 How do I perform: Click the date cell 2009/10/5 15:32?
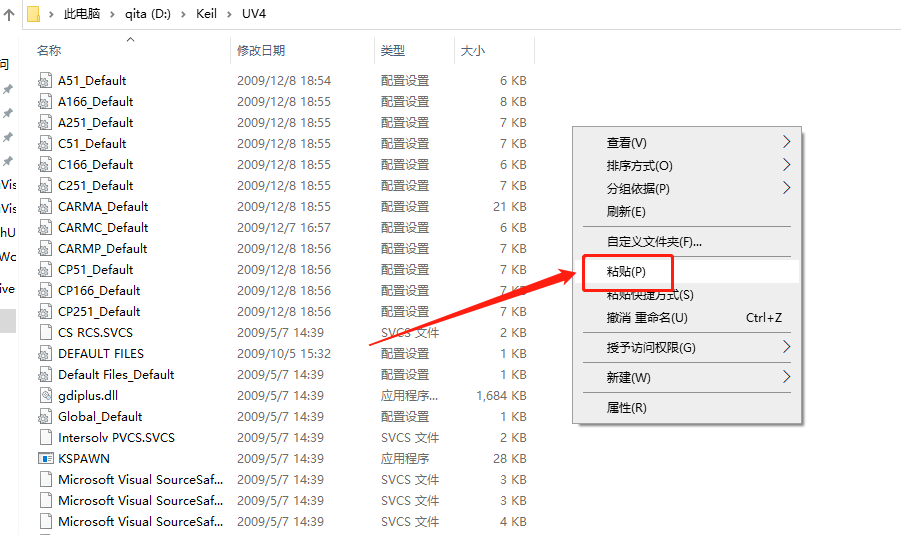click(x=284, y=353)
